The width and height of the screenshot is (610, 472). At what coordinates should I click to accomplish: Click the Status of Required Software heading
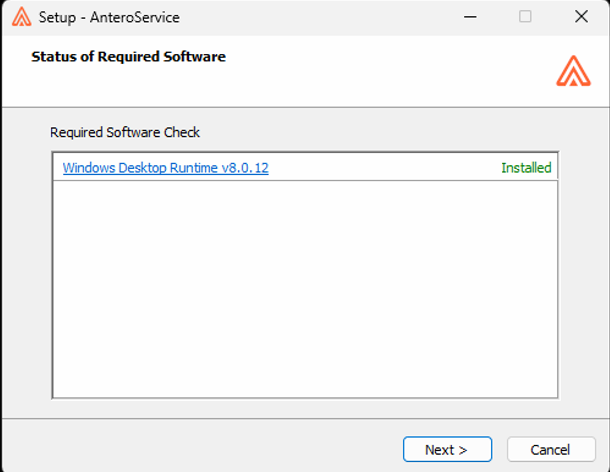(x=128, y=57)
